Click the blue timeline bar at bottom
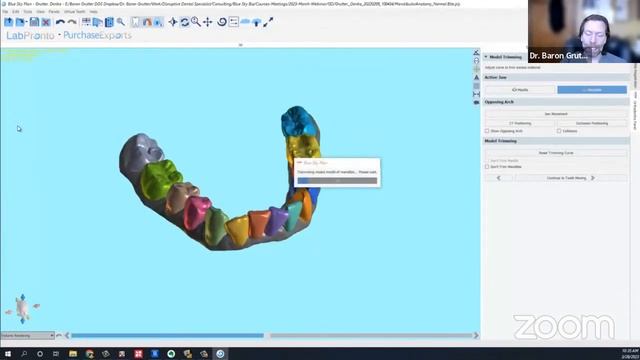This screenshot has height=360, width=640. pyautogui.click(x=167, y=336)
